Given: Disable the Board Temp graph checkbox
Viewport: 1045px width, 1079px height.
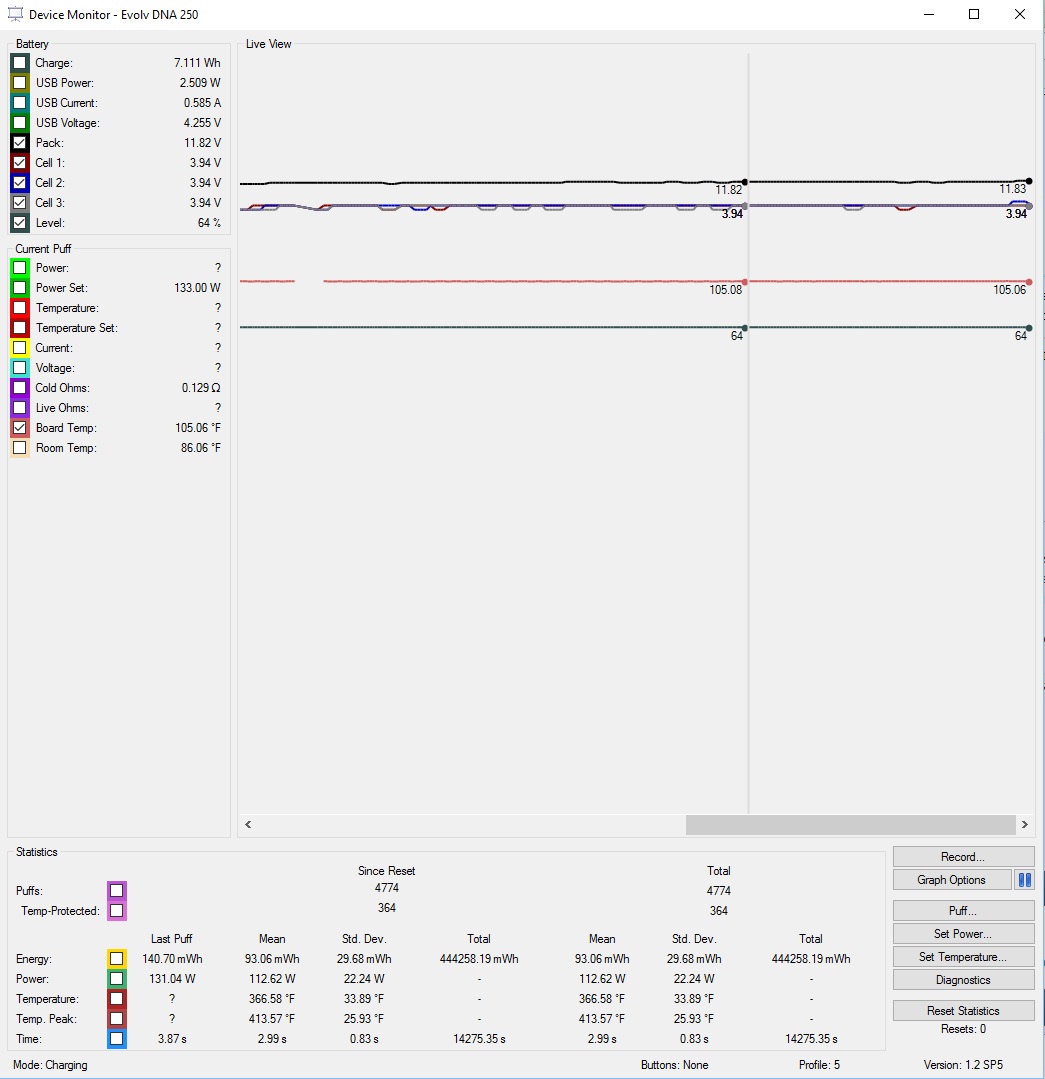Looking at the screenshot, I should click(20, 428).
